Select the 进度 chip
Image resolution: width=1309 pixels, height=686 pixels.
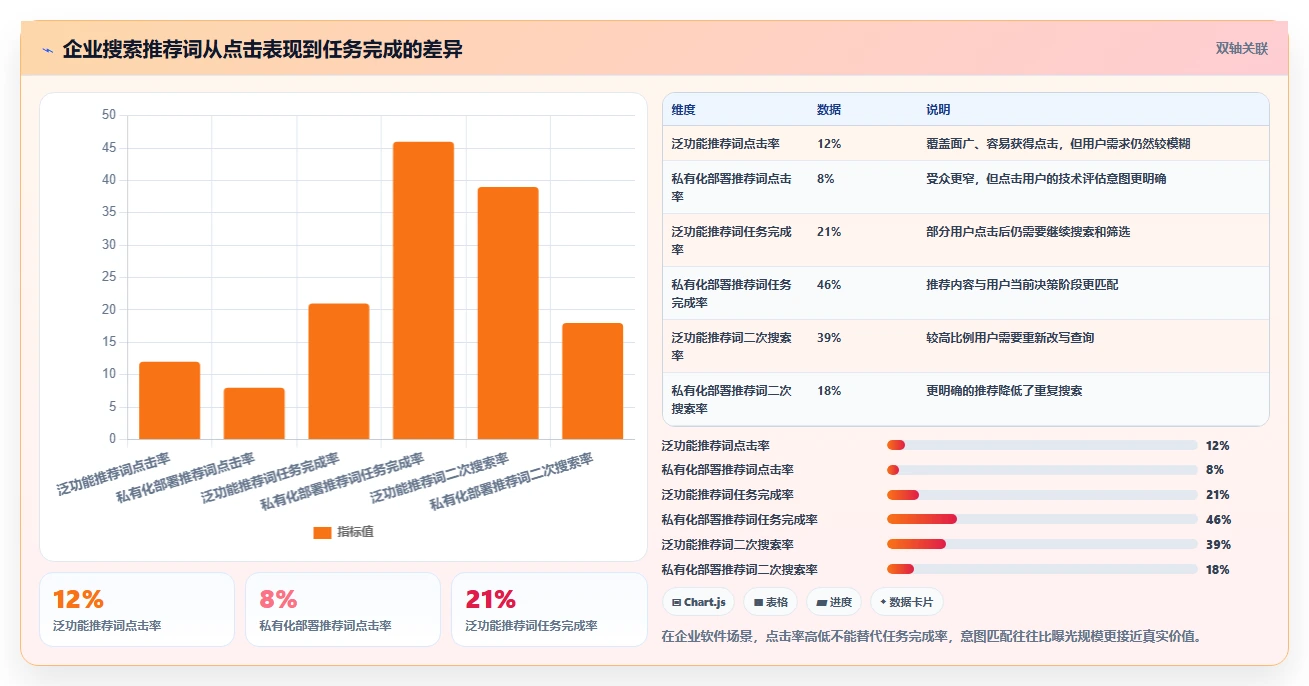(x=834, y=602)
